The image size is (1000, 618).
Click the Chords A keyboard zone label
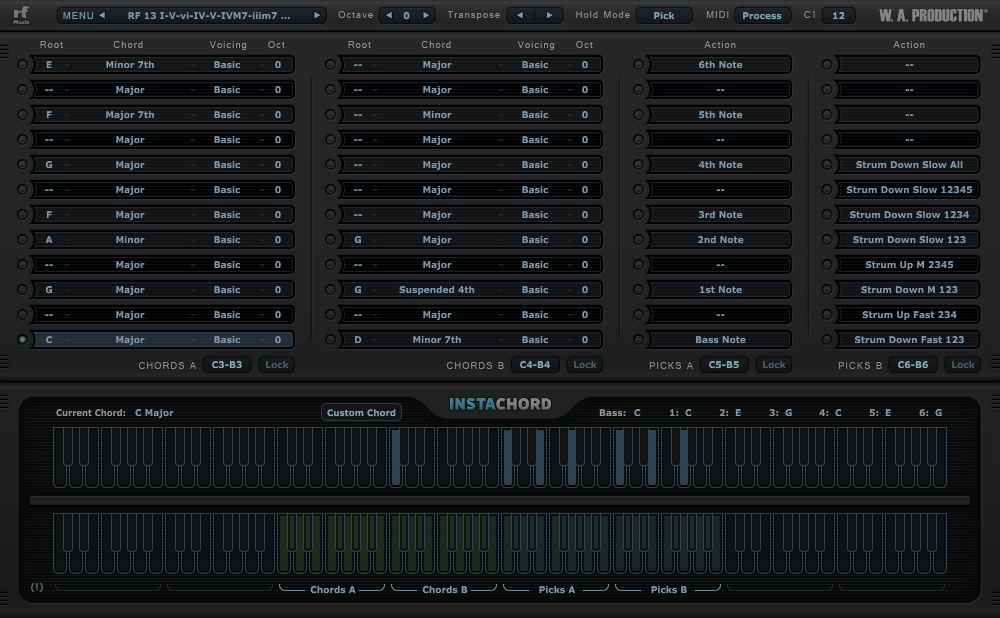(332, 590)
